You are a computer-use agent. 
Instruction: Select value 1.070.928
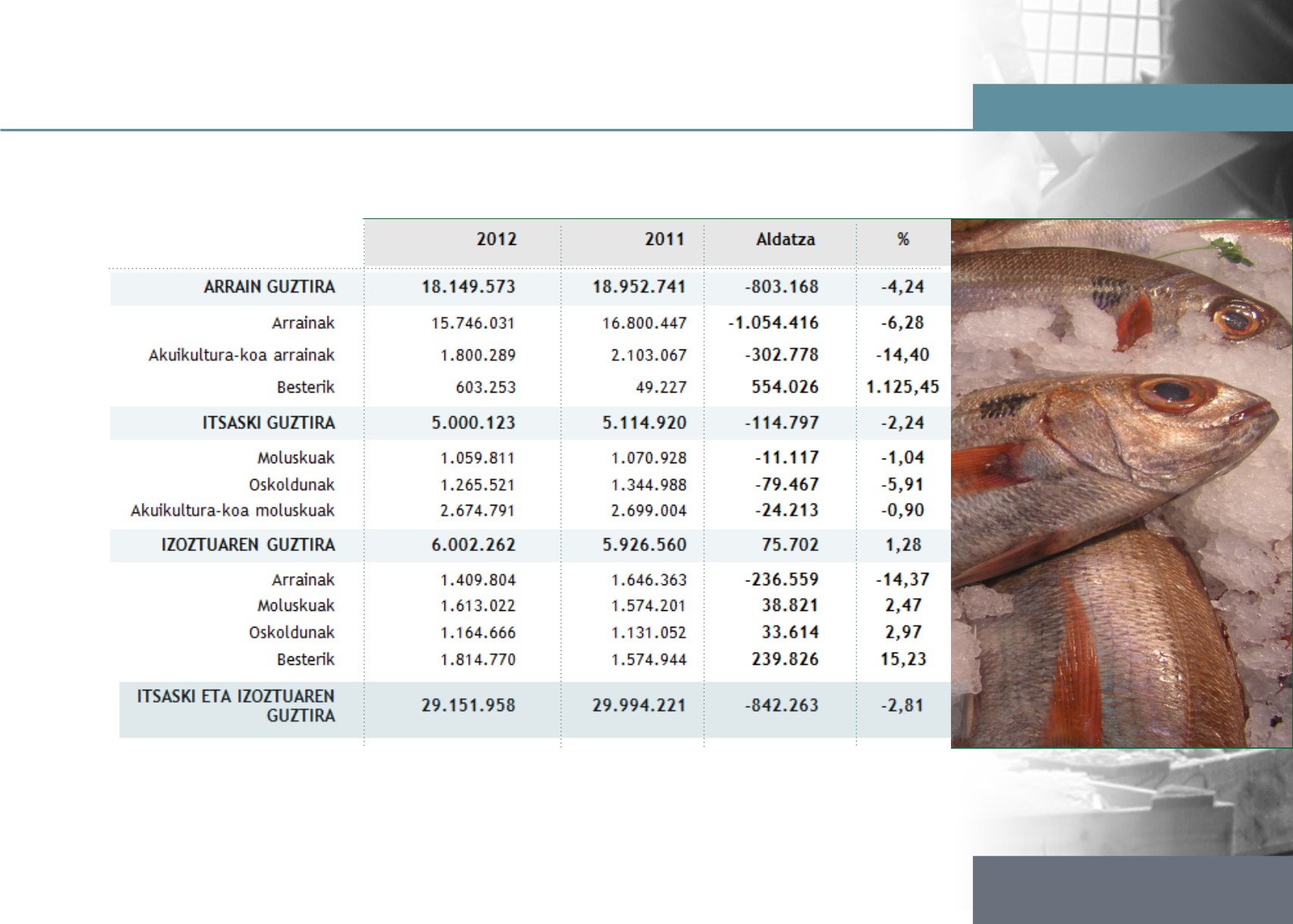tap(649, 459)
